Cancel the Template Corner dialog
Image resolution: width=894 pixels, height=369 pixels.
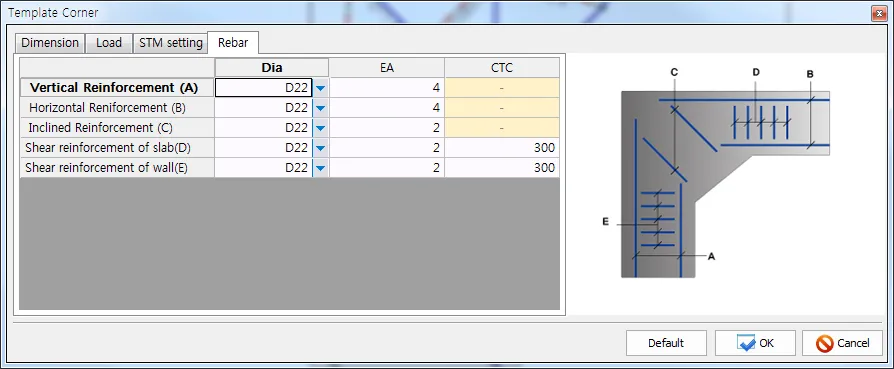tap(842, 343)
